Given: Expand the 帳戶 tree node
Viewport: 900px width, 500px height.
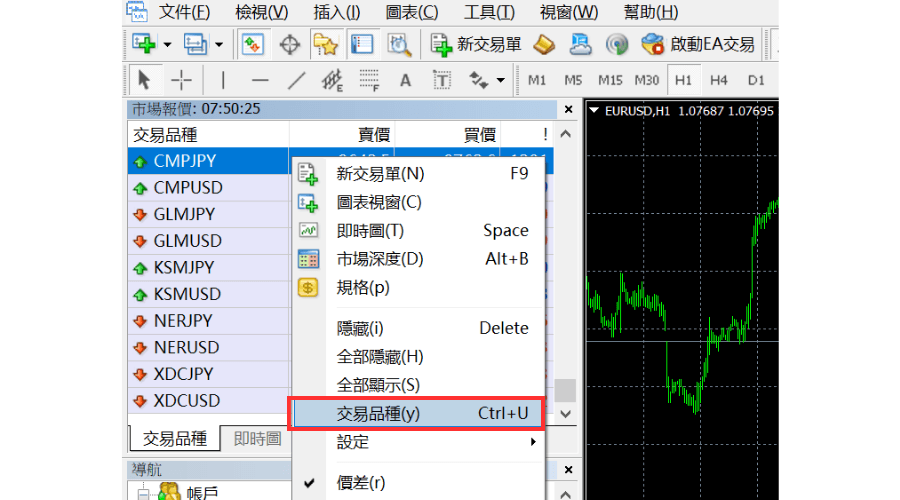Looking at the screenshot, I should pyautogui.click(x=143, y=492).
